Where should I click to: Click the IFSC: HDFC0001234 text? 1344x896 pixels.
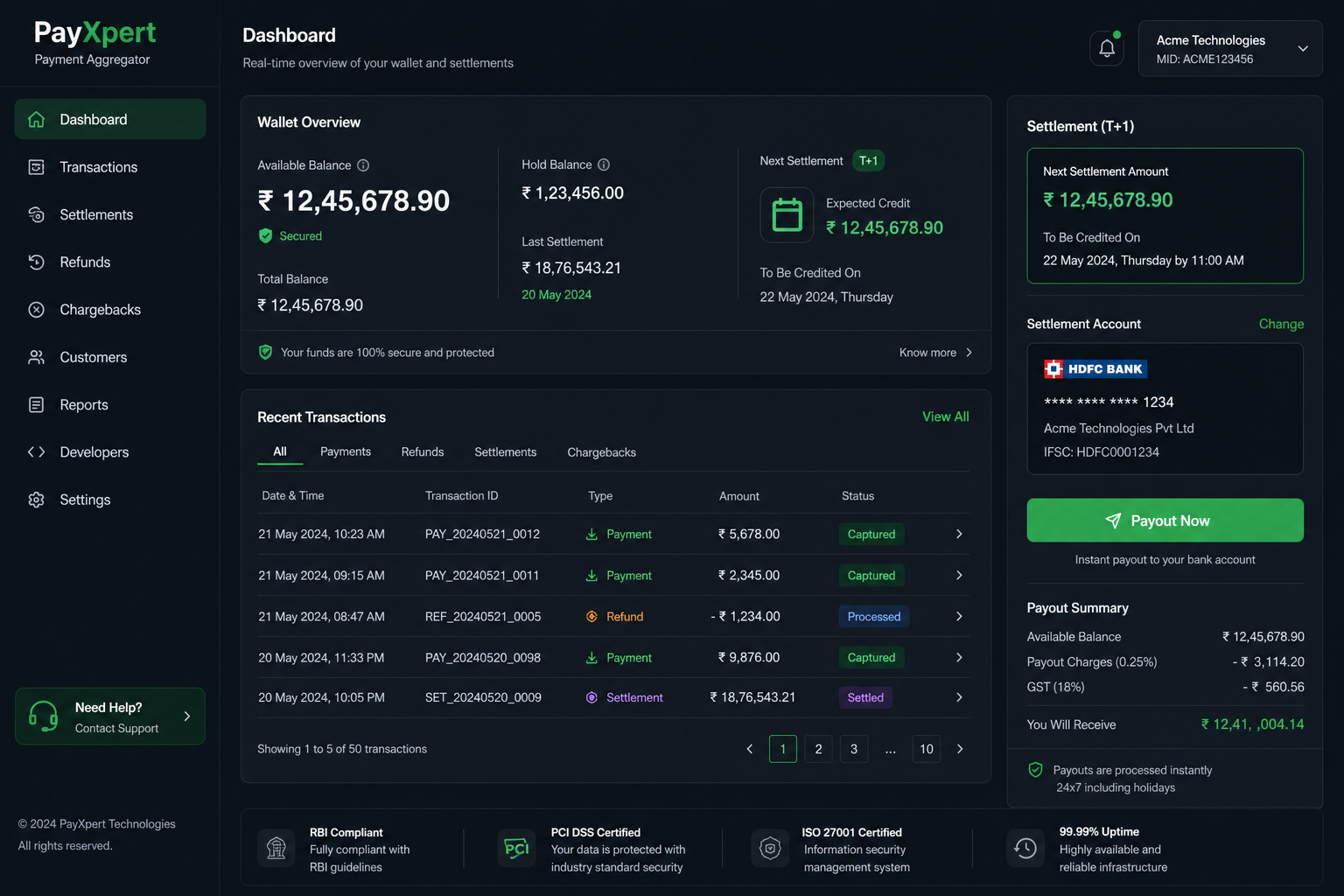(1101, 452)
